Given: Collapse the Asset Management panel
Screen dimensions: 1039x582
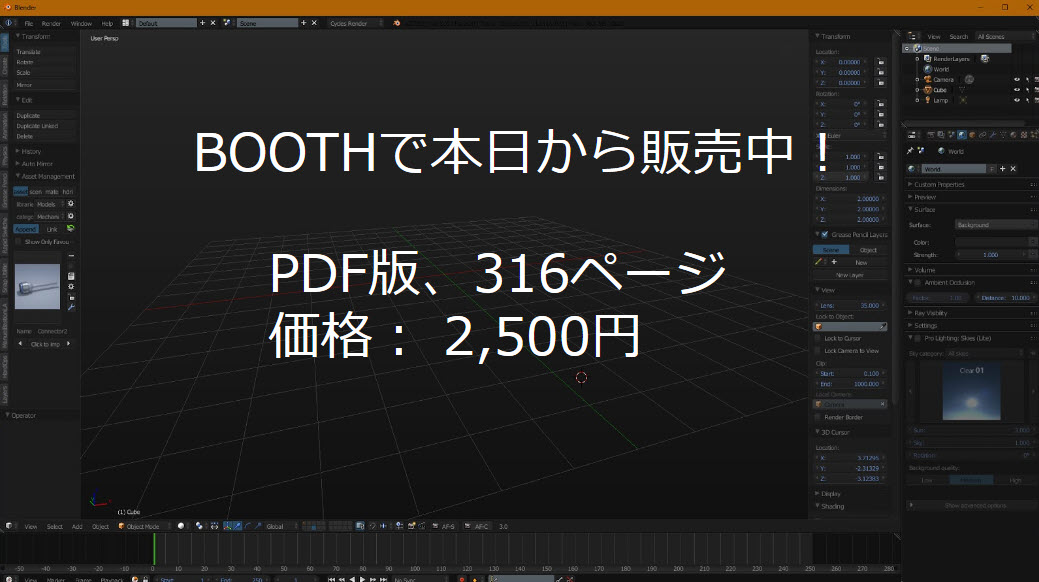Looking at the screenshot, I should (x=47, y=176).
